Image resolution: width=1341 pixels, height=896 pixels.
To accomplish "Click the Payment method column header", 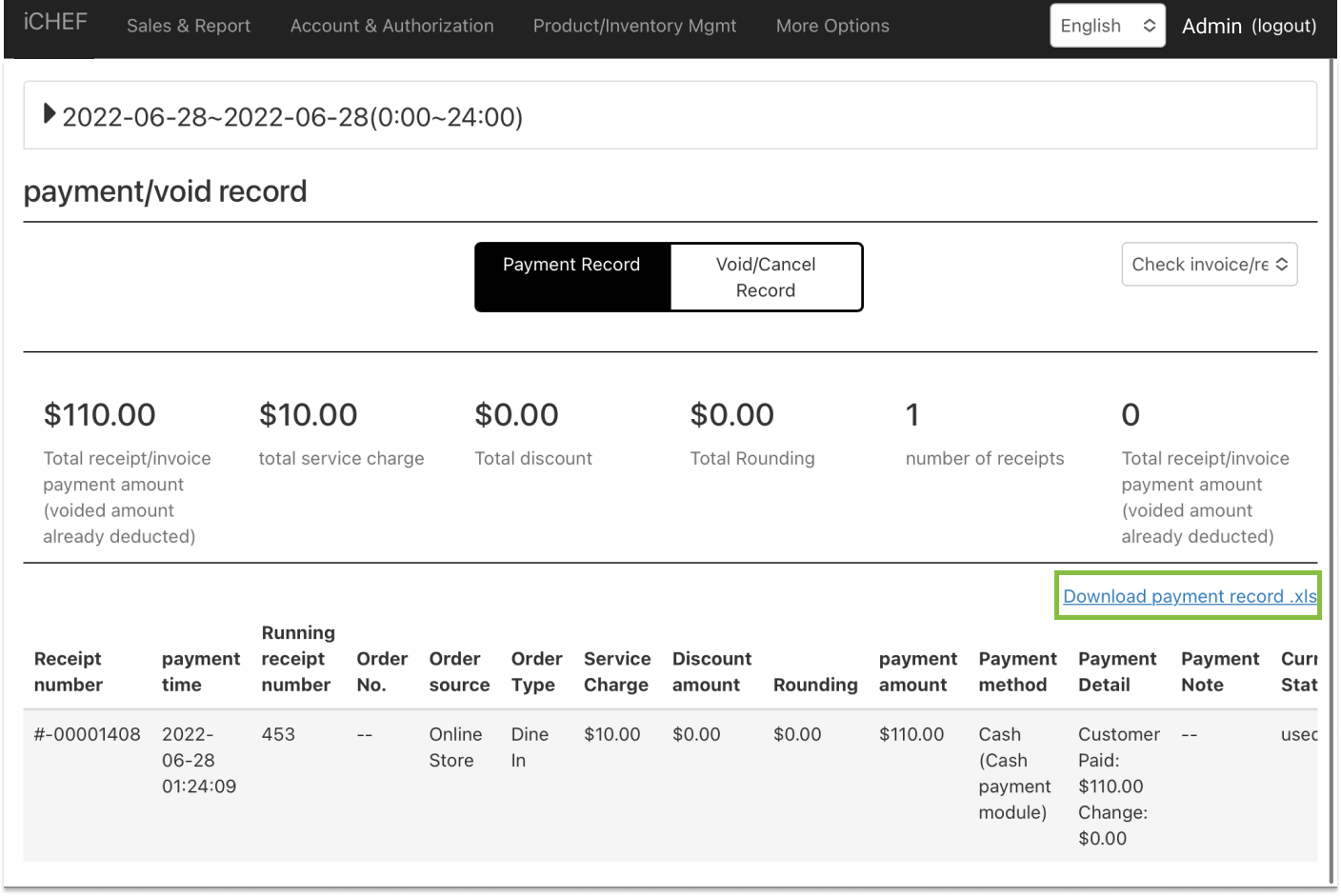I will 1017,671.
